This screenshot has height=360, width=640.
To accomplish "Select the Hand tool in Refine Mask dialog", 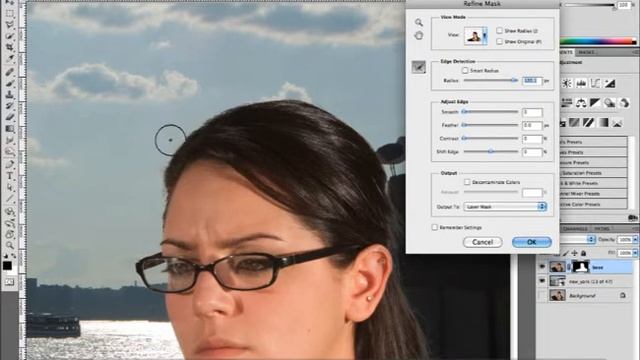I will [419, 36].
